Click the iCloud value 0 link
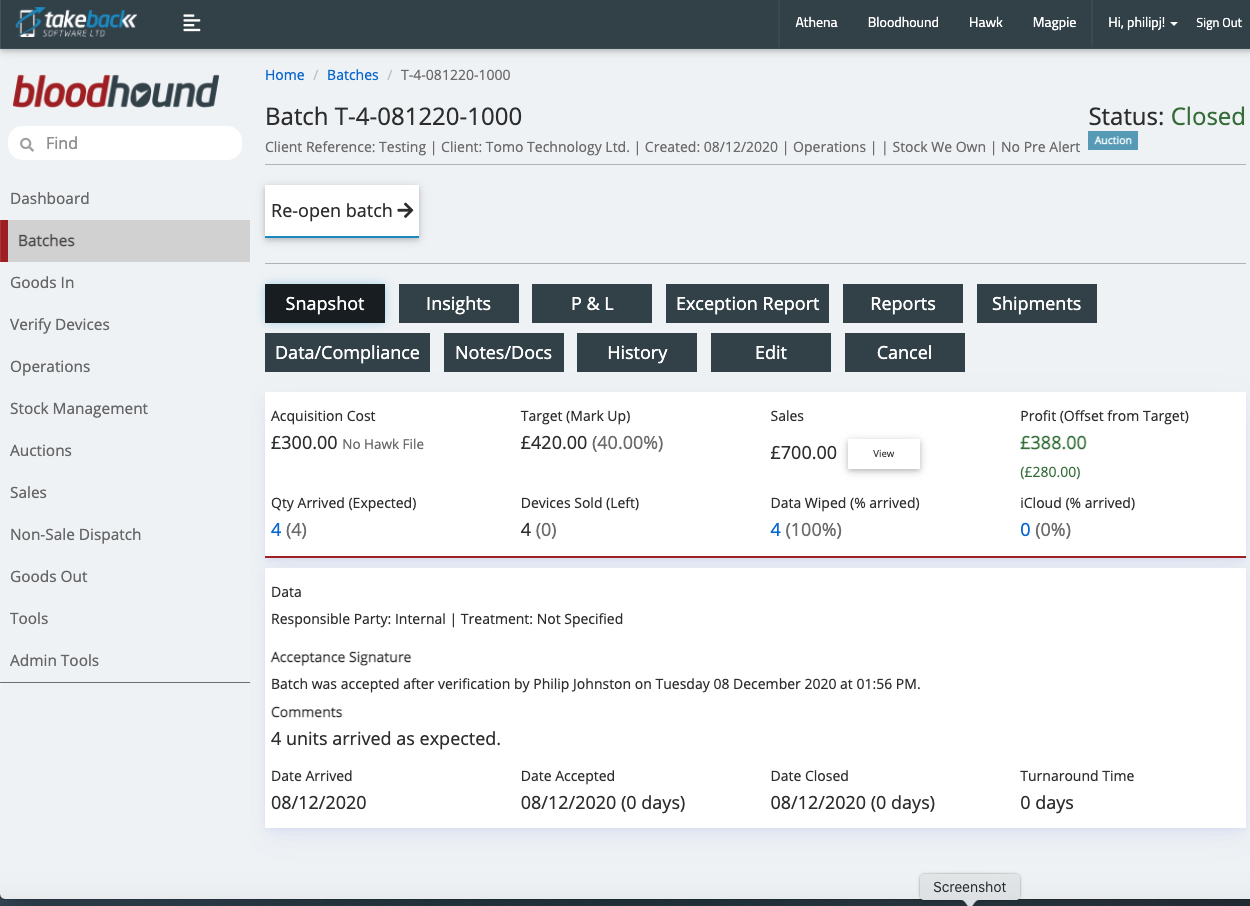Viewport: 1250px width, 906px height. [x=1025, y=530]
